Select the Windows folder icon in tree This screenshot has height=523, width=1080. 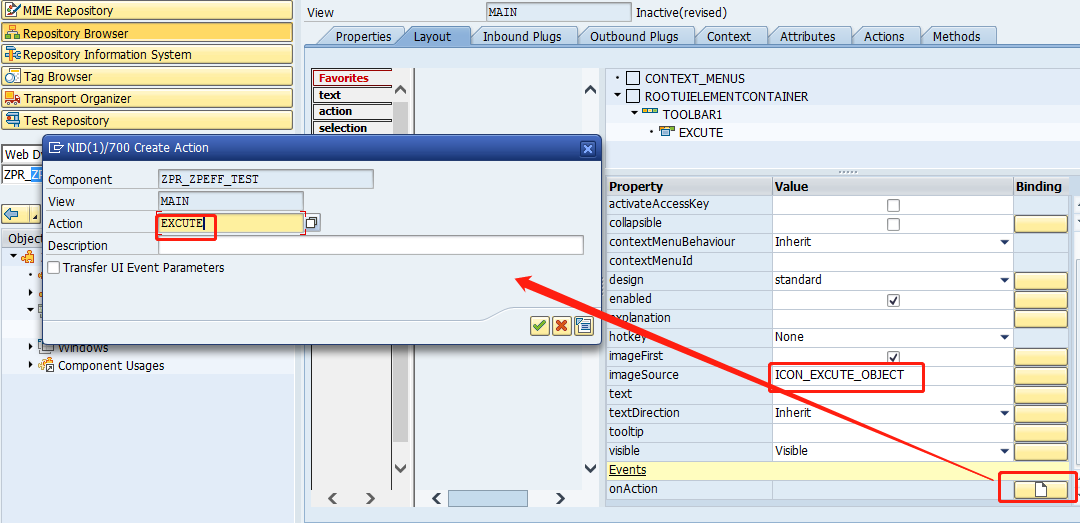tap(46, 347)
